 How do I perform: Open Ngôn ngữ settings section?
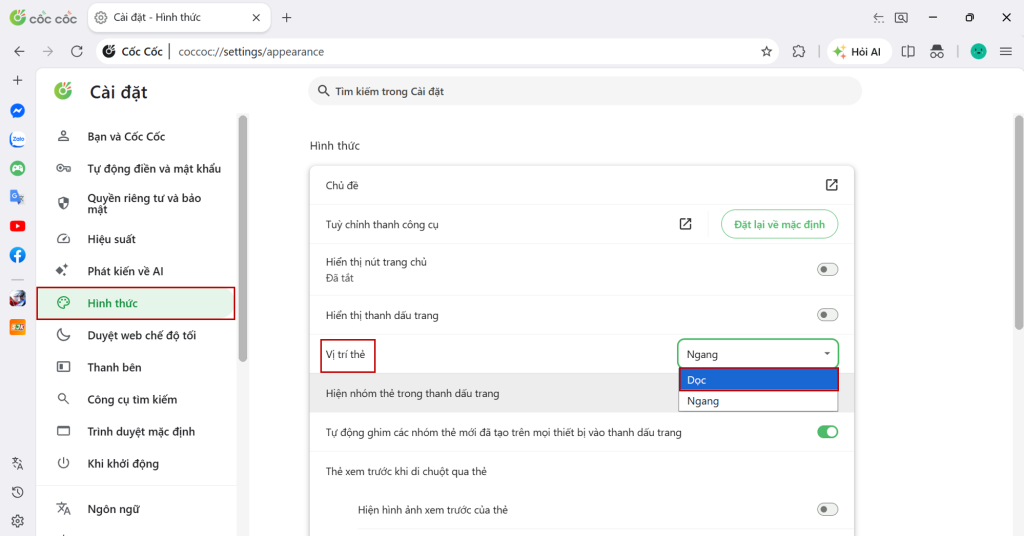(136, 509)
